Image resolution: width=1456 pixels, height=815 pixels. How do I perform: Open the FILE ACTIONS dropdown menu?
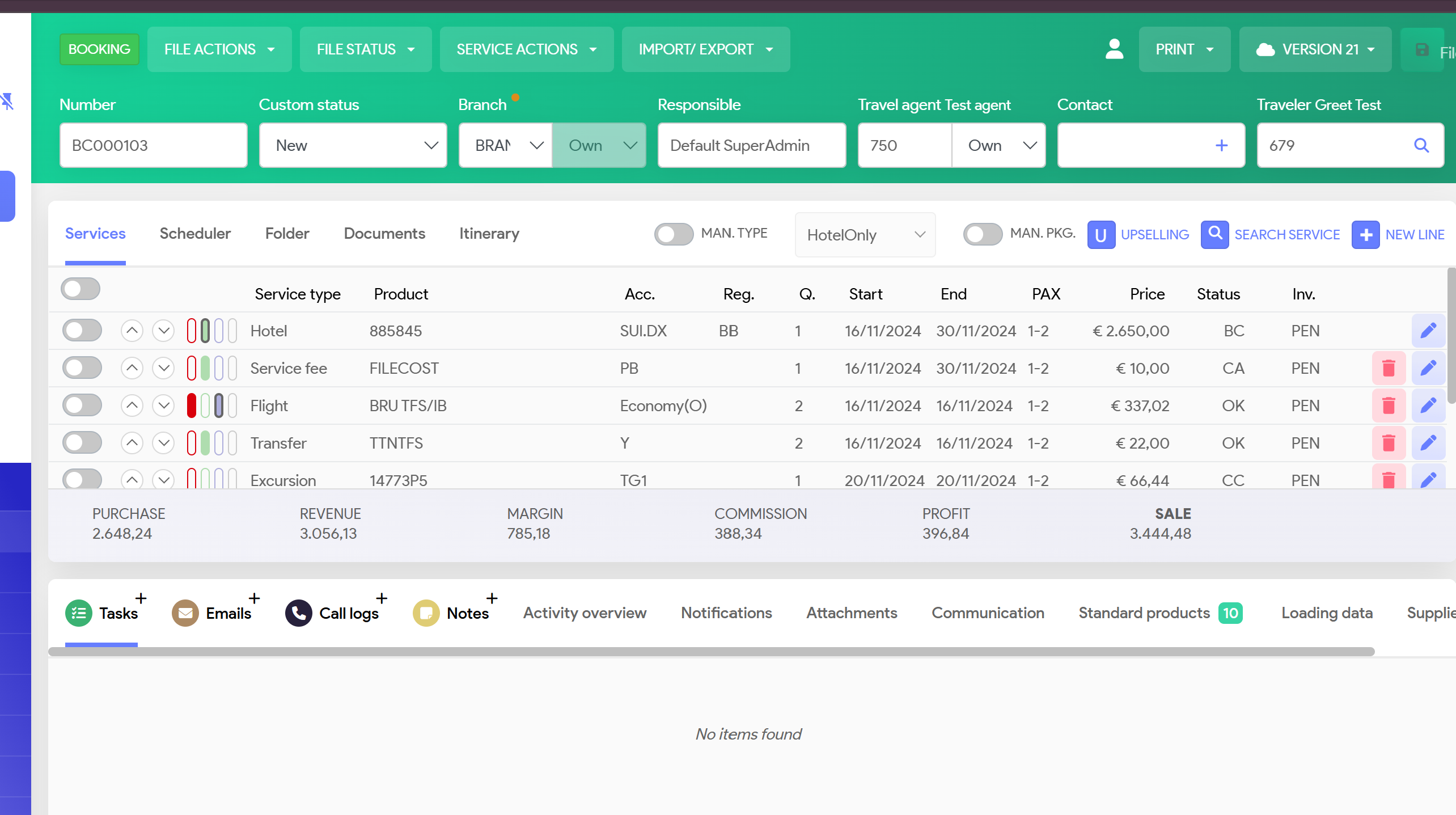pyautogui.click(x=219, y=49)
